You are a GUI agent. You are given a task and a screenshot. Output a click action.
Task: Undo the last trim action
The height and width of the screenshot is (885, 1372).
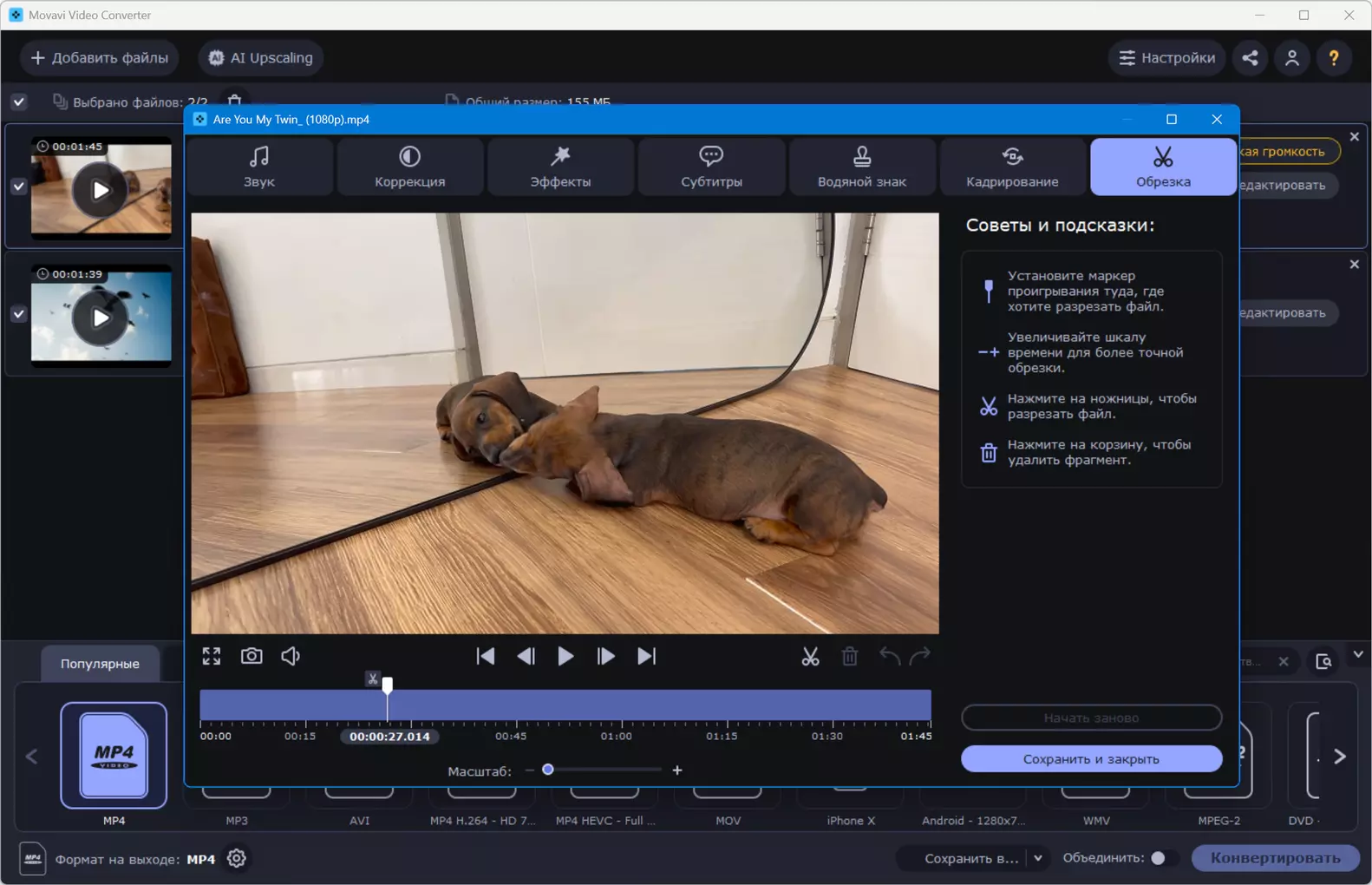point(889,656)
